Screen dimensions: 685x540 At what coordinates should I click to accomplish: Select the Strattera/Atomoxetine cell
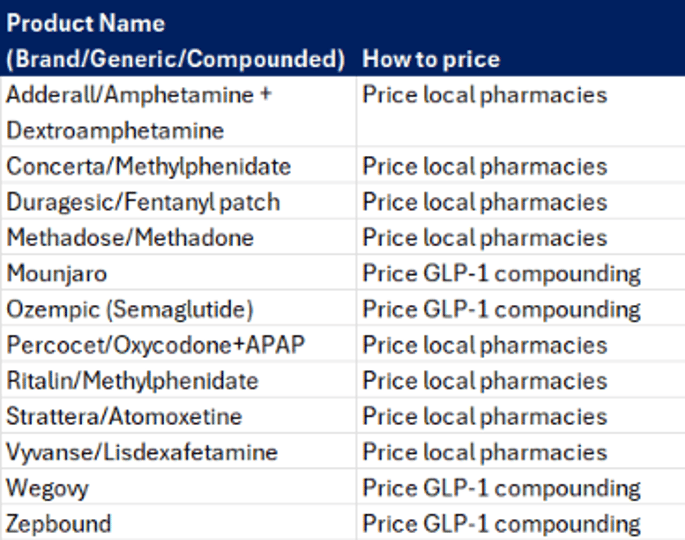click(124, 417)
